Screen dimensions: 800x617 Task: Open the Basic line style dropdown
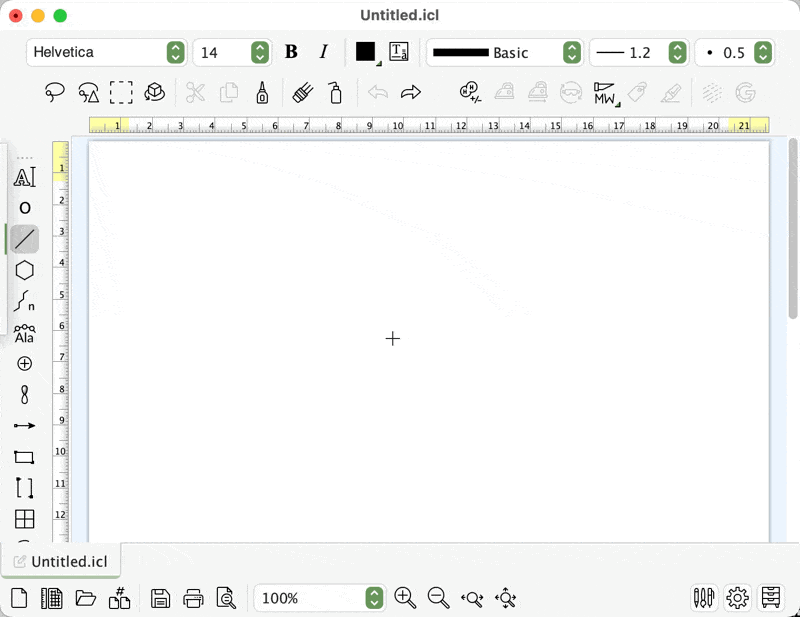click(504, 52)
